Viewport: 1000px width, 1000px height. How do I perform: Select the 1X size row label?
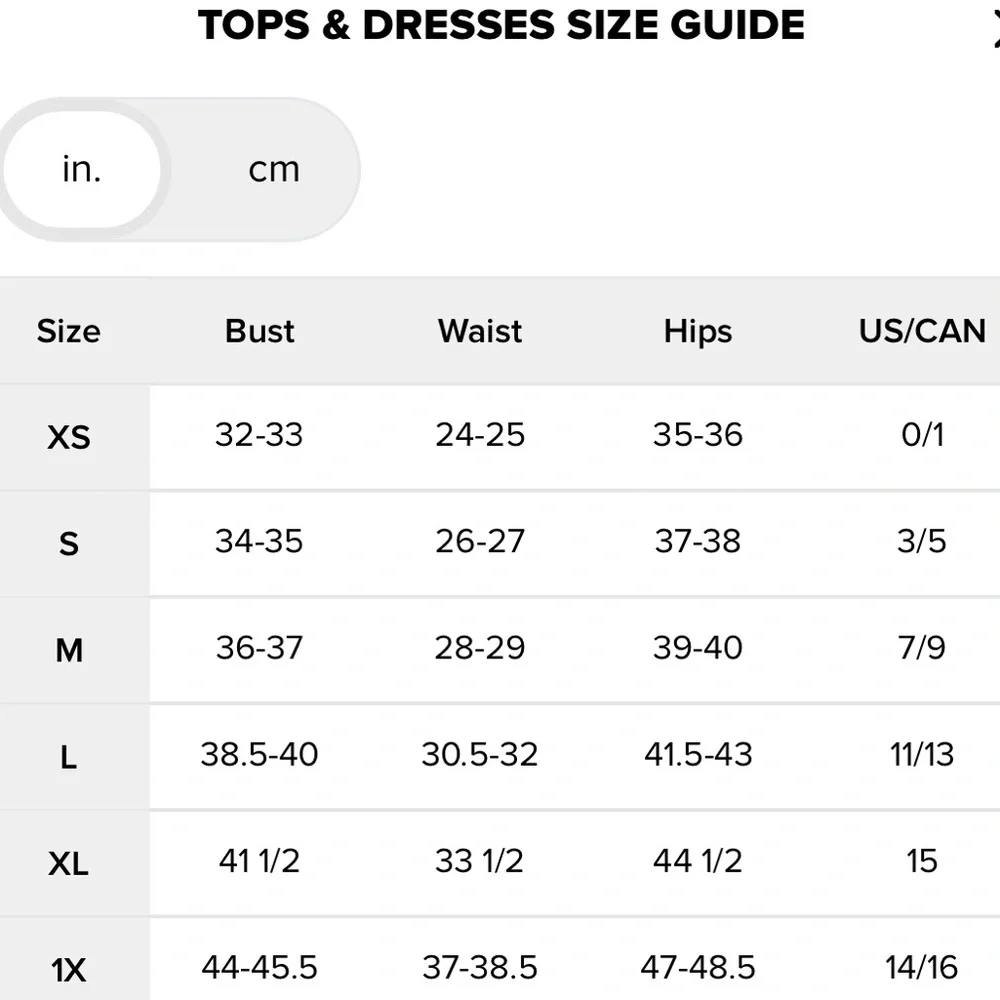click(x=69, y=969)
